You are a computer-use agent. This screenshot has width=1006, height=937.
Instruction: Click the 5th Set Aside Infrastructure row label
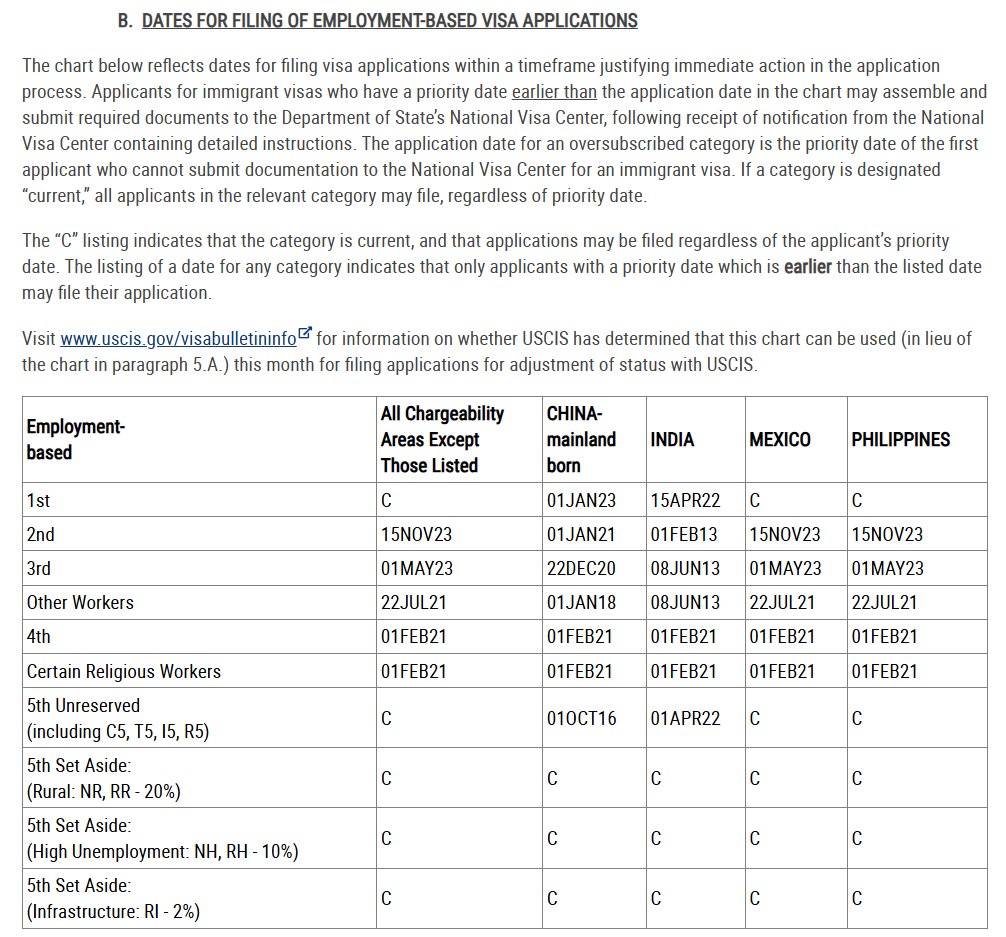pyautogui.click(x=113, y=898)
